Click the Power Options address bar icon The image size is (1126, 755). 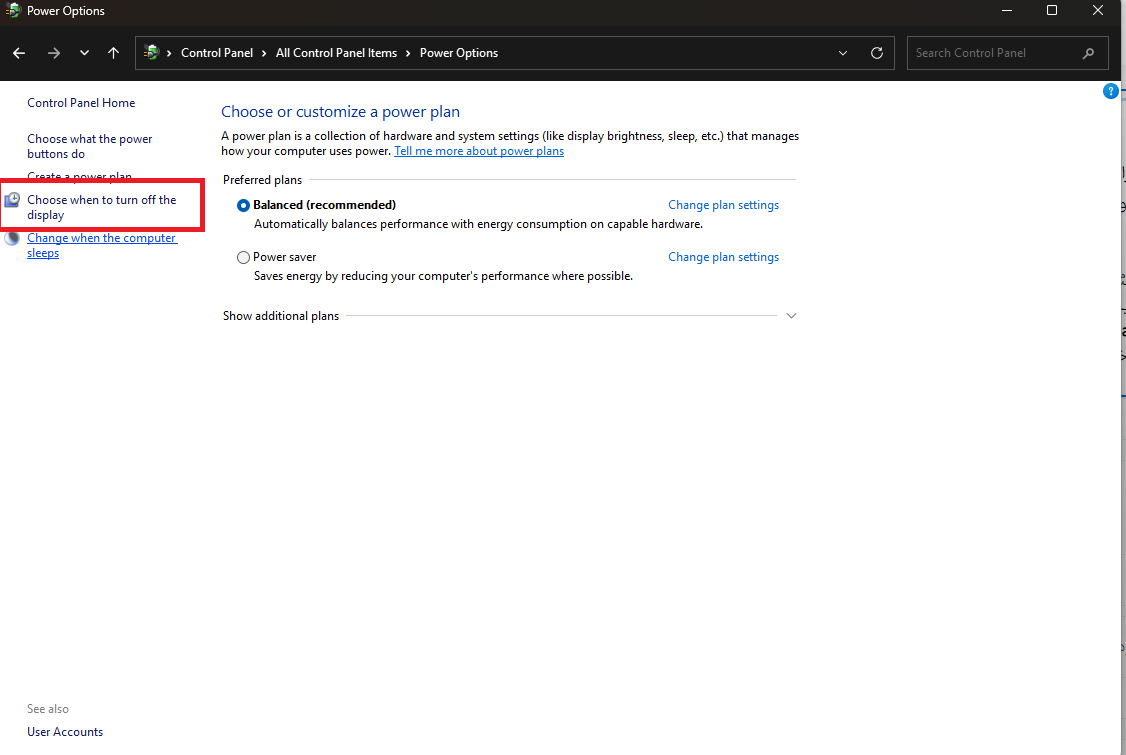(x=152, y=53)
